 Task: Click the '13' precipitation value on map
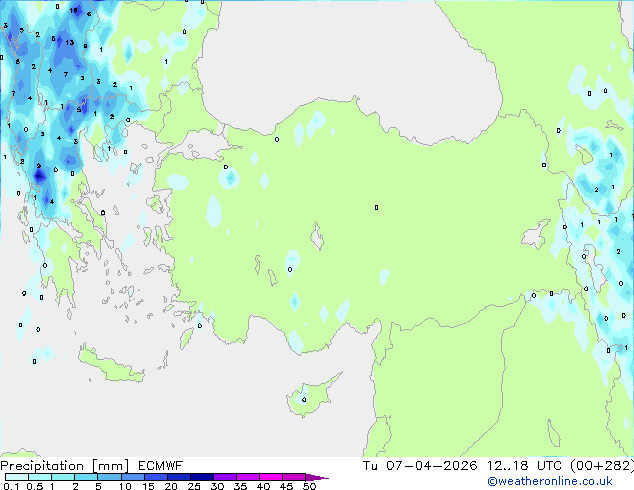coord(70,42)
